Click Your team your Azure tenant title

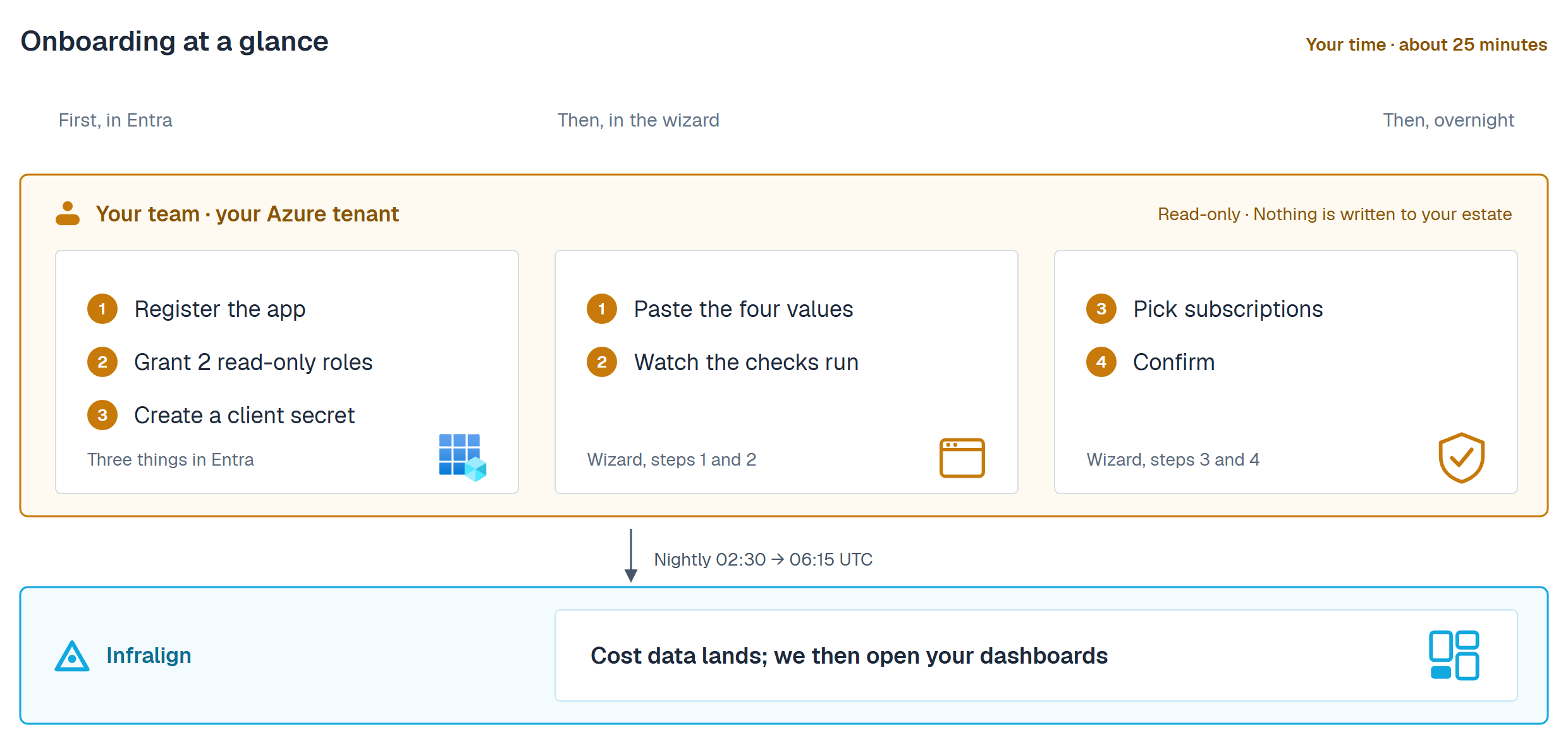247,214
